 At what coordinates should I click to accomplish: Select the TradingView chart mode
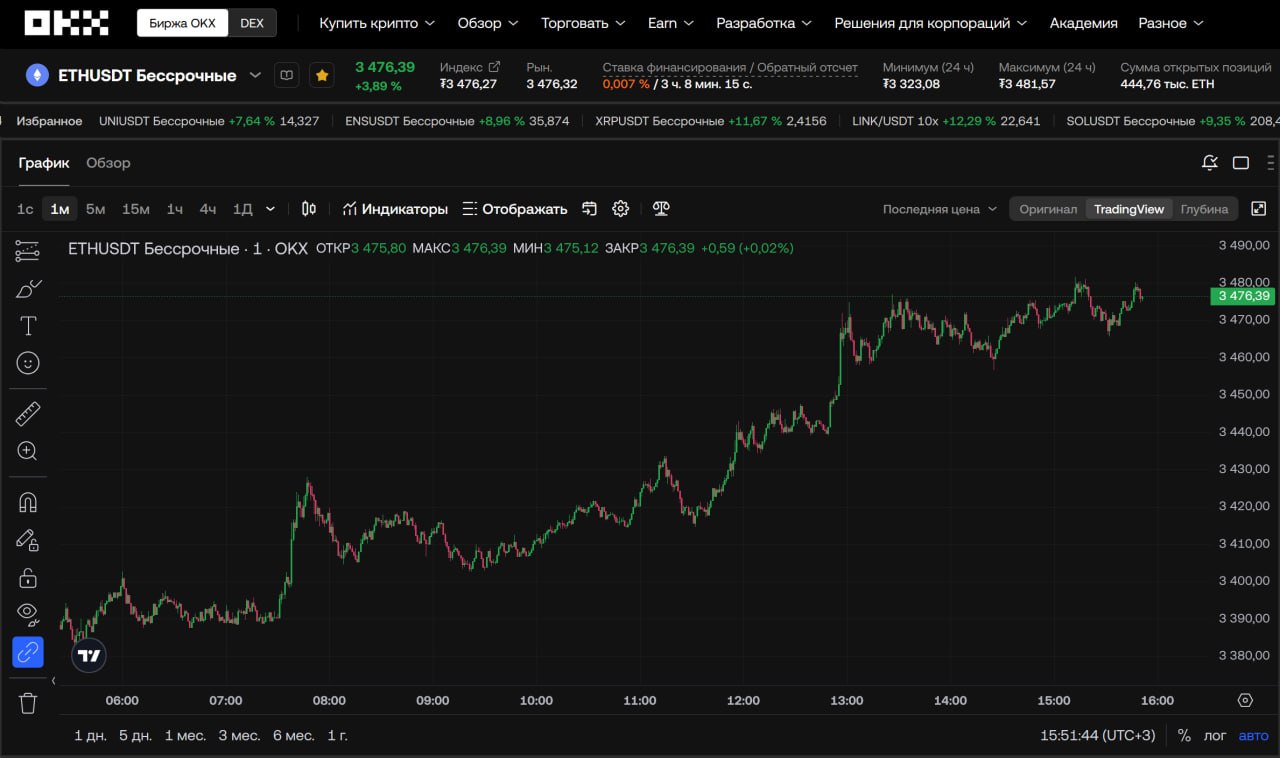click(1129, 209)
